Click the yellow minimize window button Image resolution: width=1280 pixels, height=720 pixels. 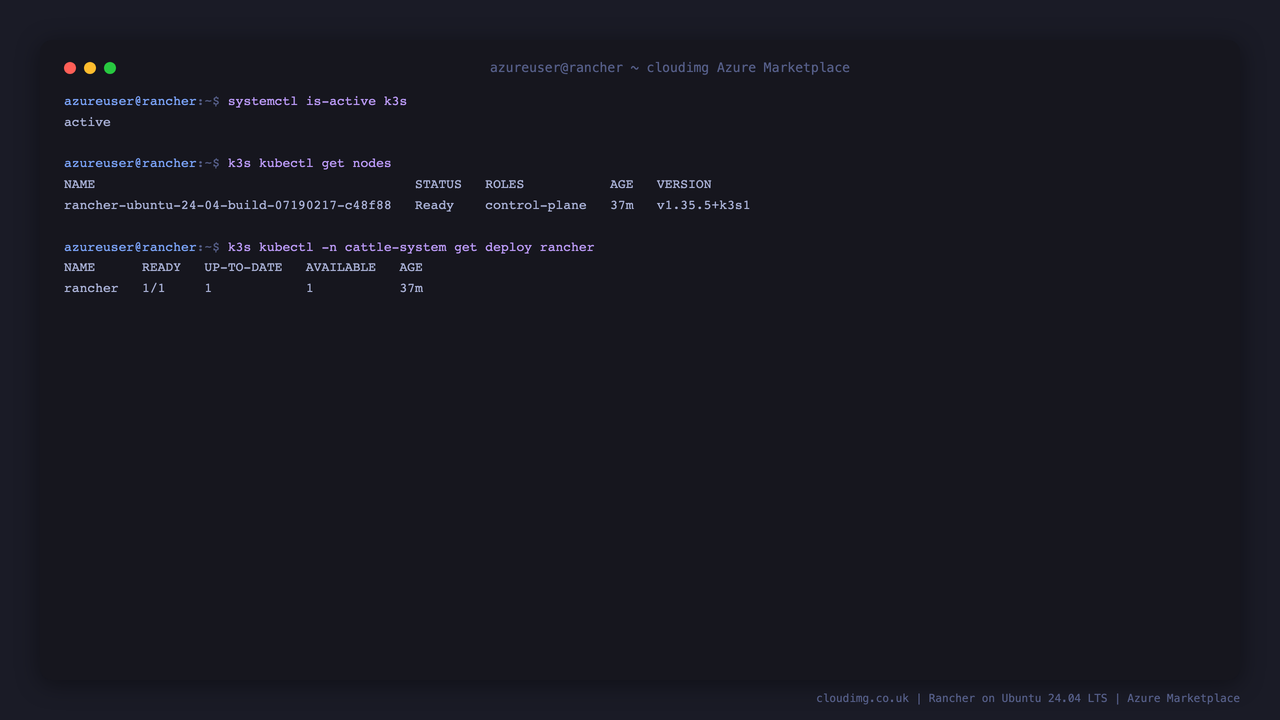(90, 68)
